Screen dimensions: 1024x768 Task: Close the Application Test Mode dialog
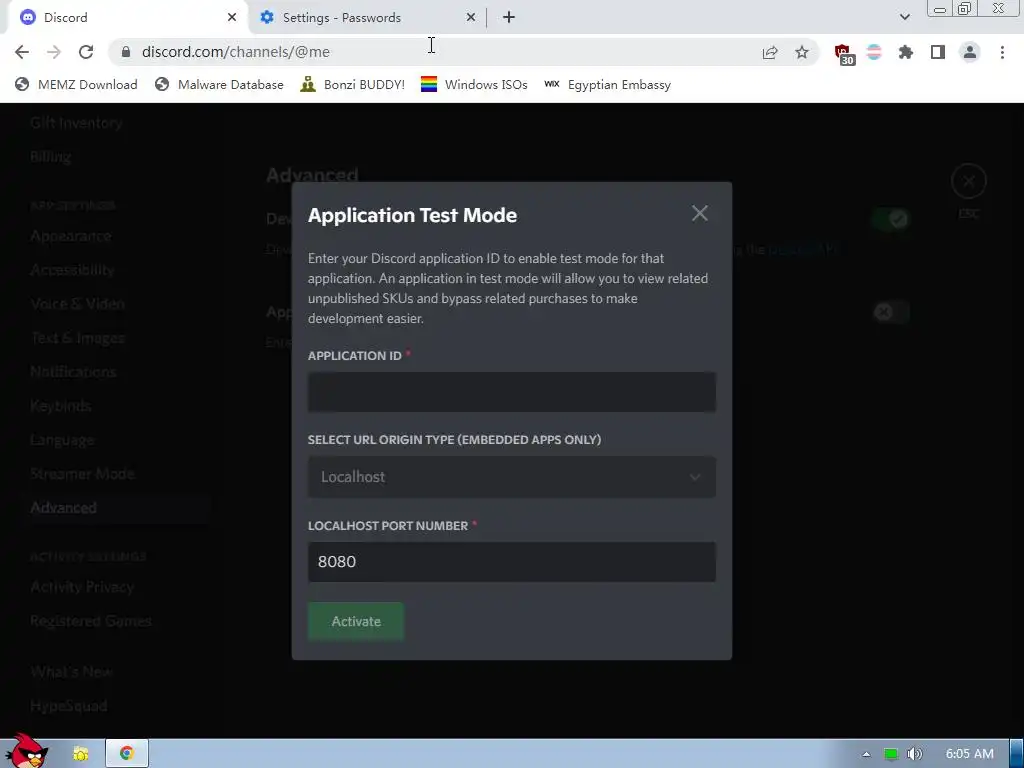click(699, 213)
